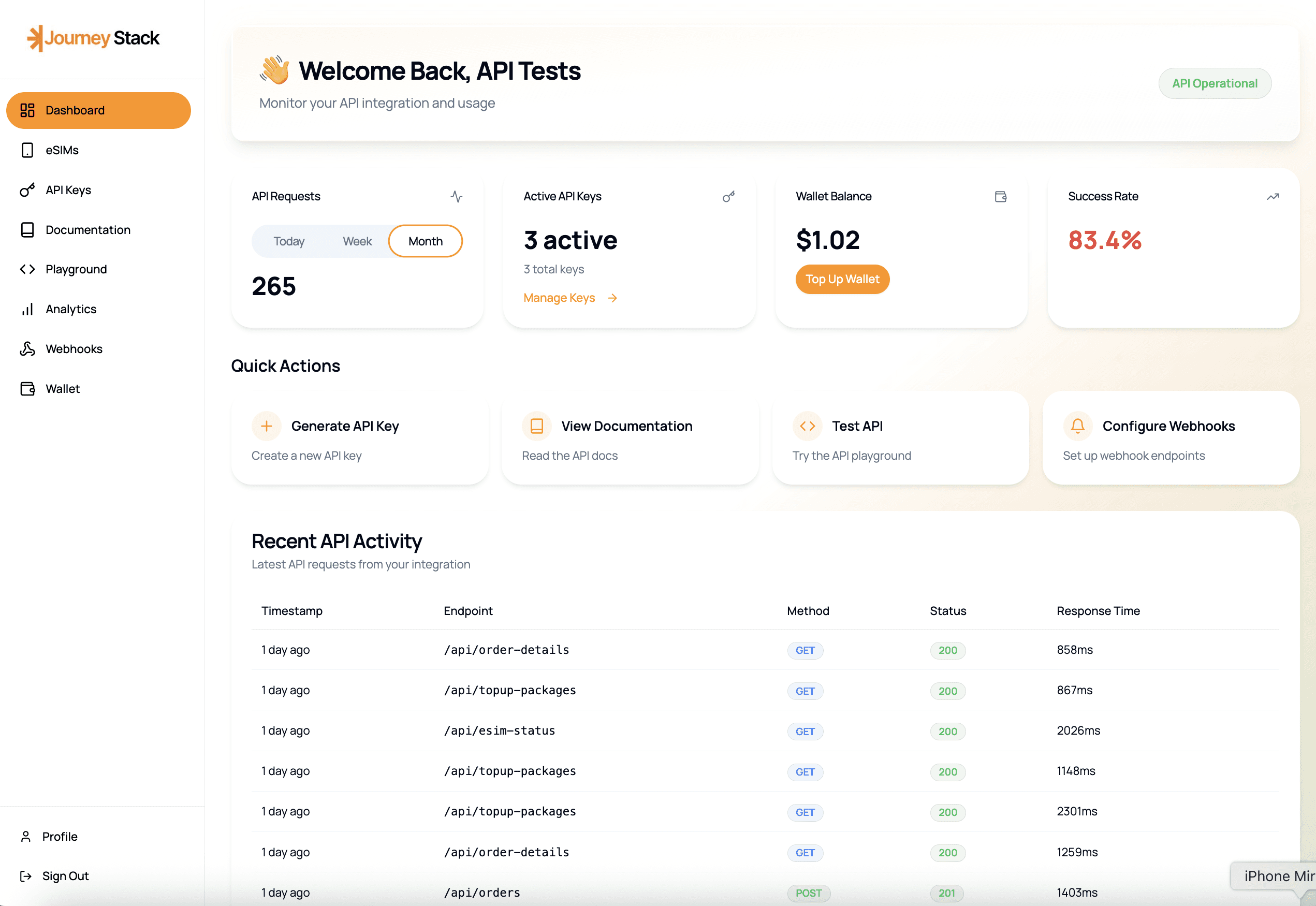Open the Test API quick action card

tap(900, 437)
